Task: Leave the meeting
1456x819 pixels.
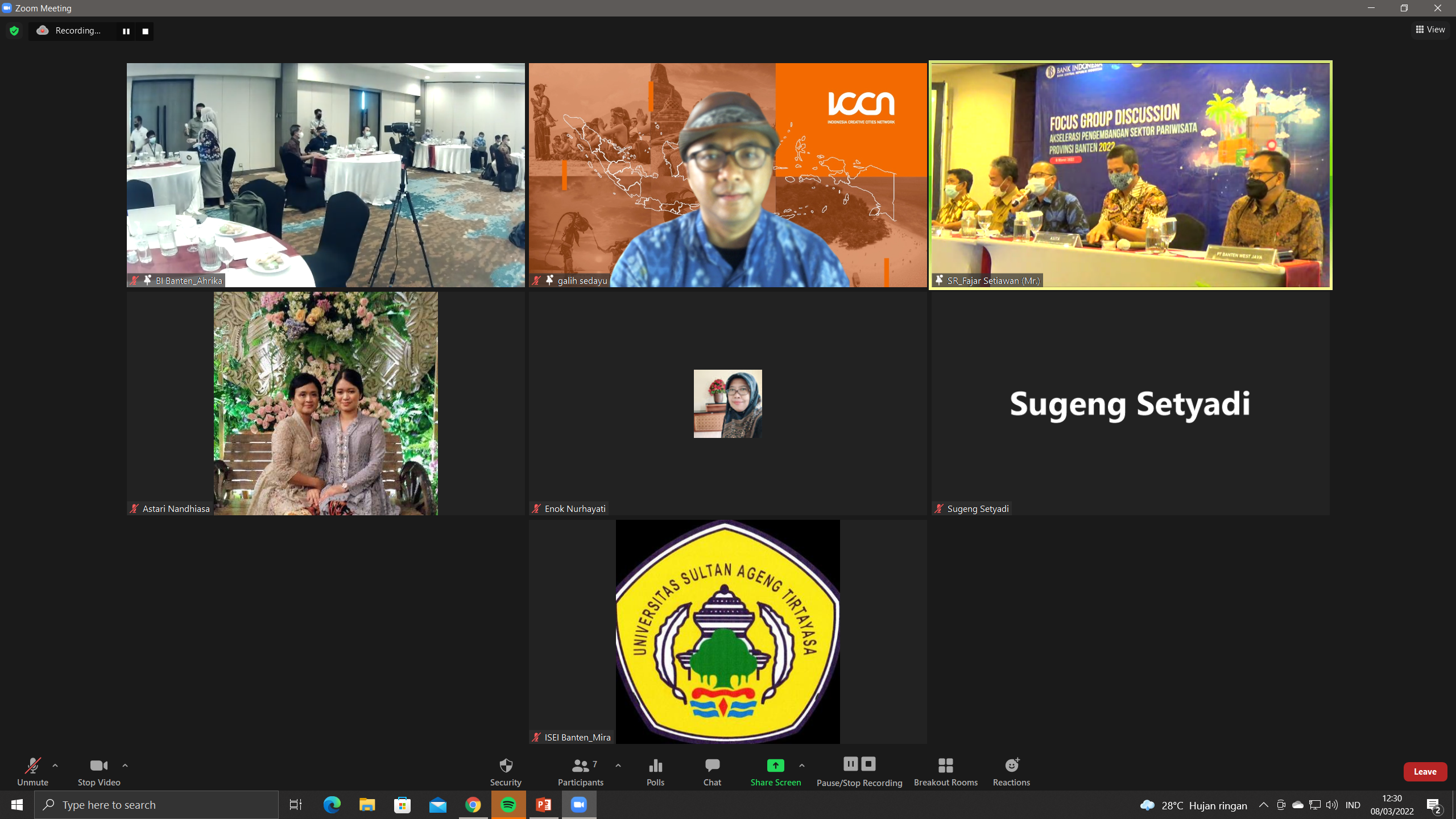Action: coord(1425,771)
